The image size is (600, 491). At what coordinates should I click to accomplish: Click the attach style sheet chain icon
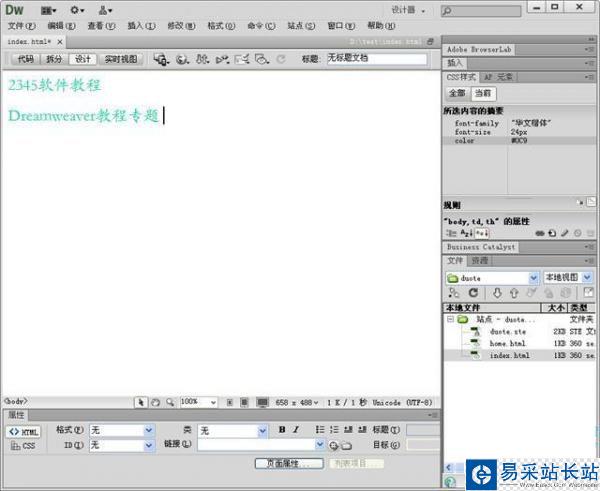pyautogui.click(x=540, y=233)
